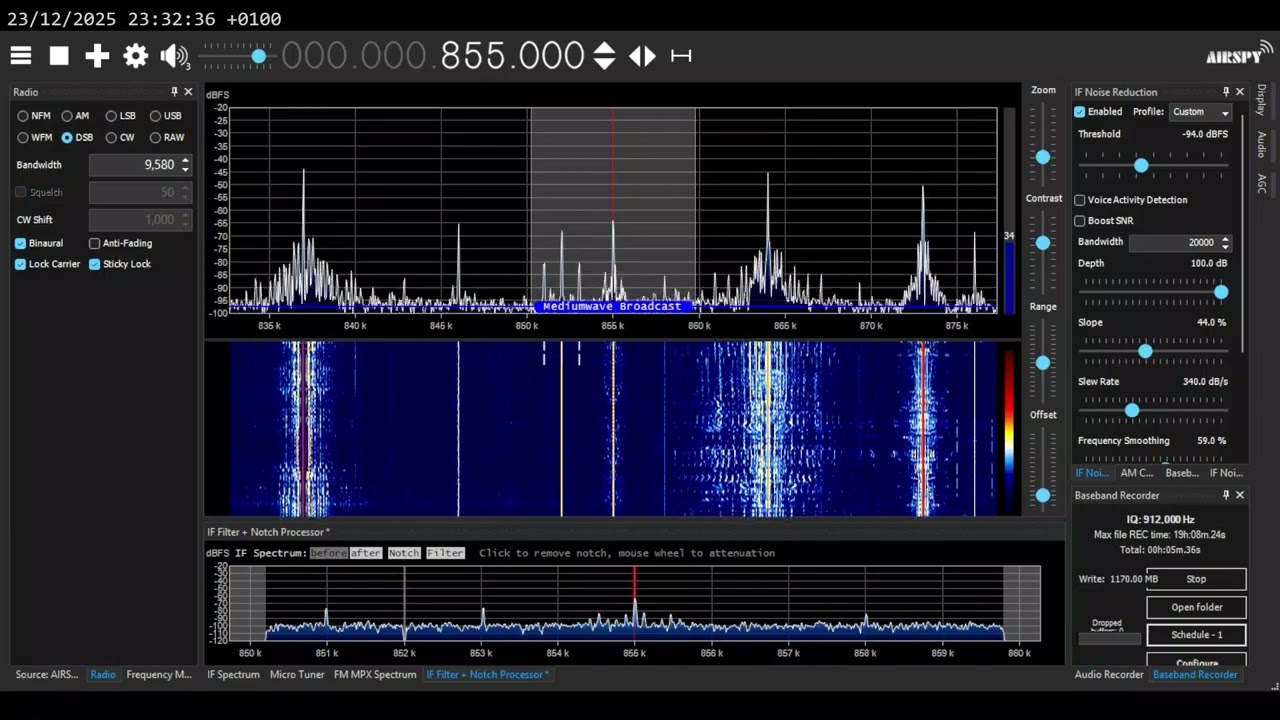The image size is (1280, 720).
Task: Adjust the Depth slider
Action: pyautogui.click(x=1153, y=291)
